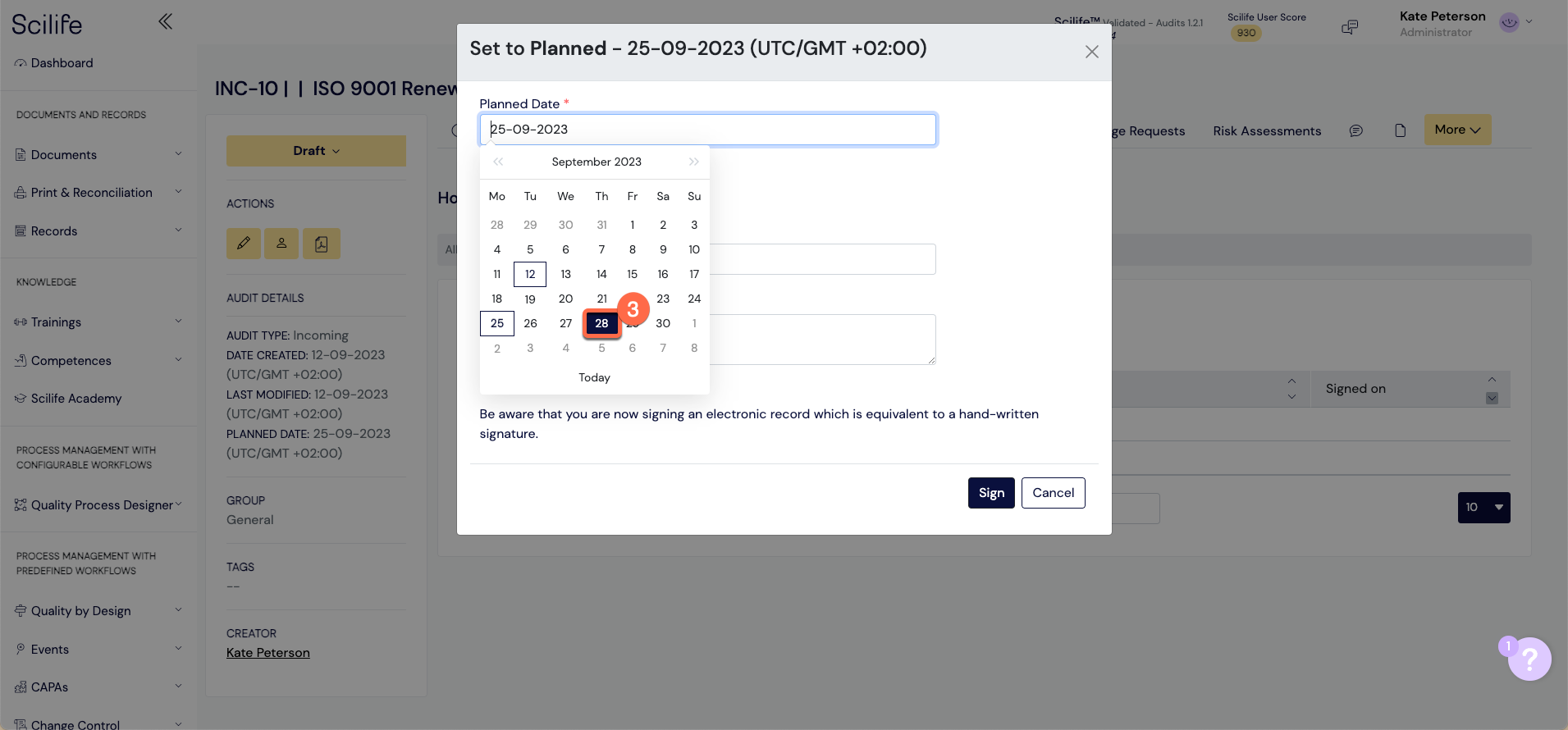Click the pencil edit action icon
The height and width of the screenshot is (730, 1568).
point(244,244)
